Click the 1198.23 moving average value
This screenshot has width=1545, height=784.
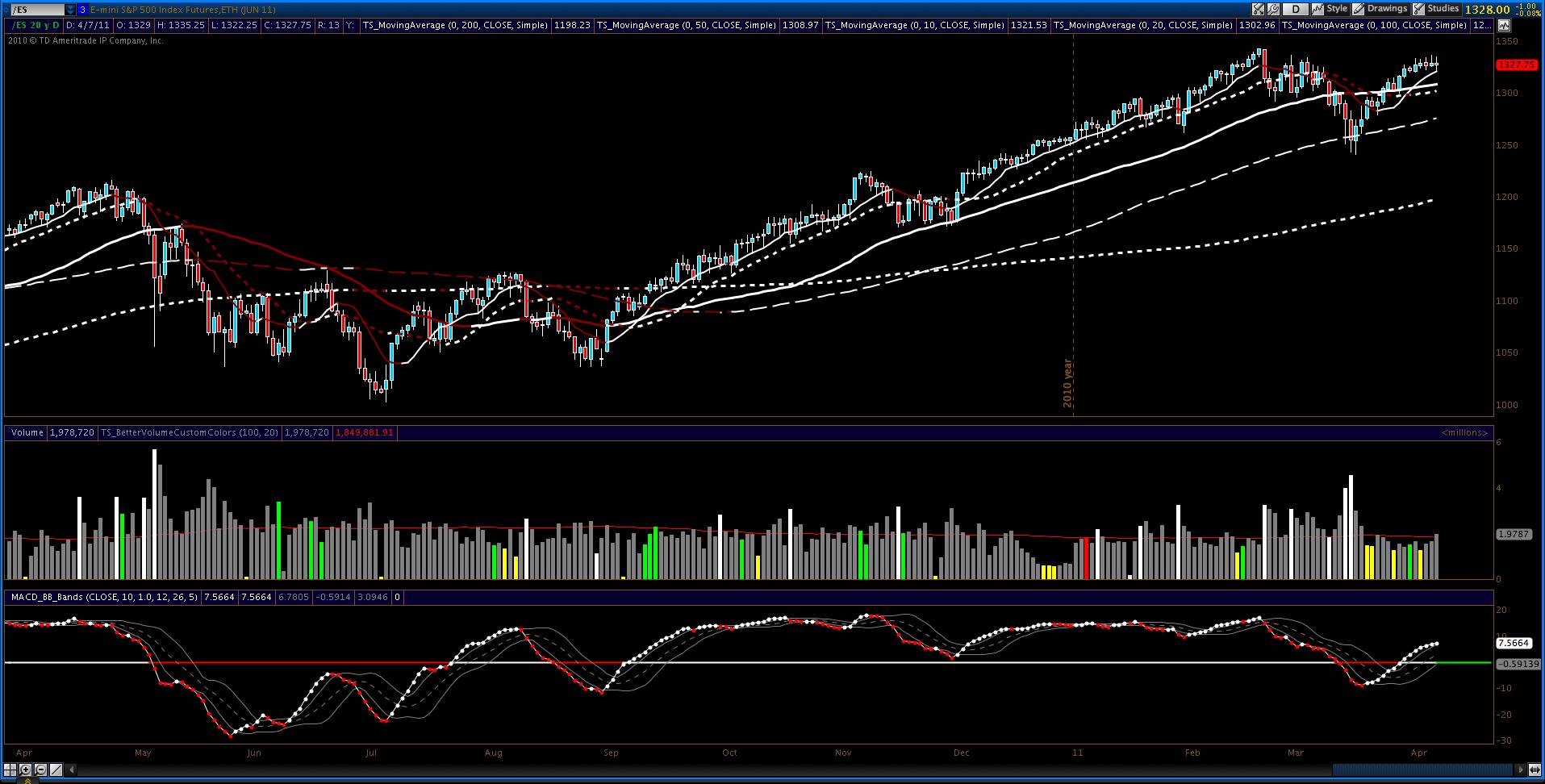[572, 25]
